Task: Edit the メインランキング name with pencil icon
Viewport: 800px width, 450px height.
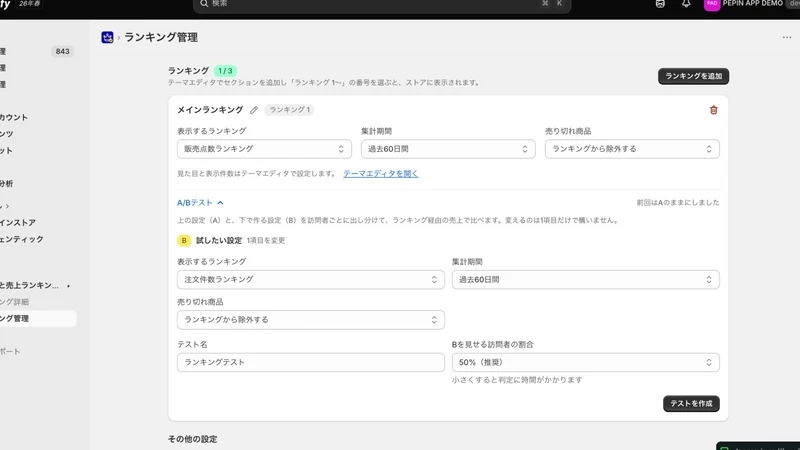Action: pos(254,110)
